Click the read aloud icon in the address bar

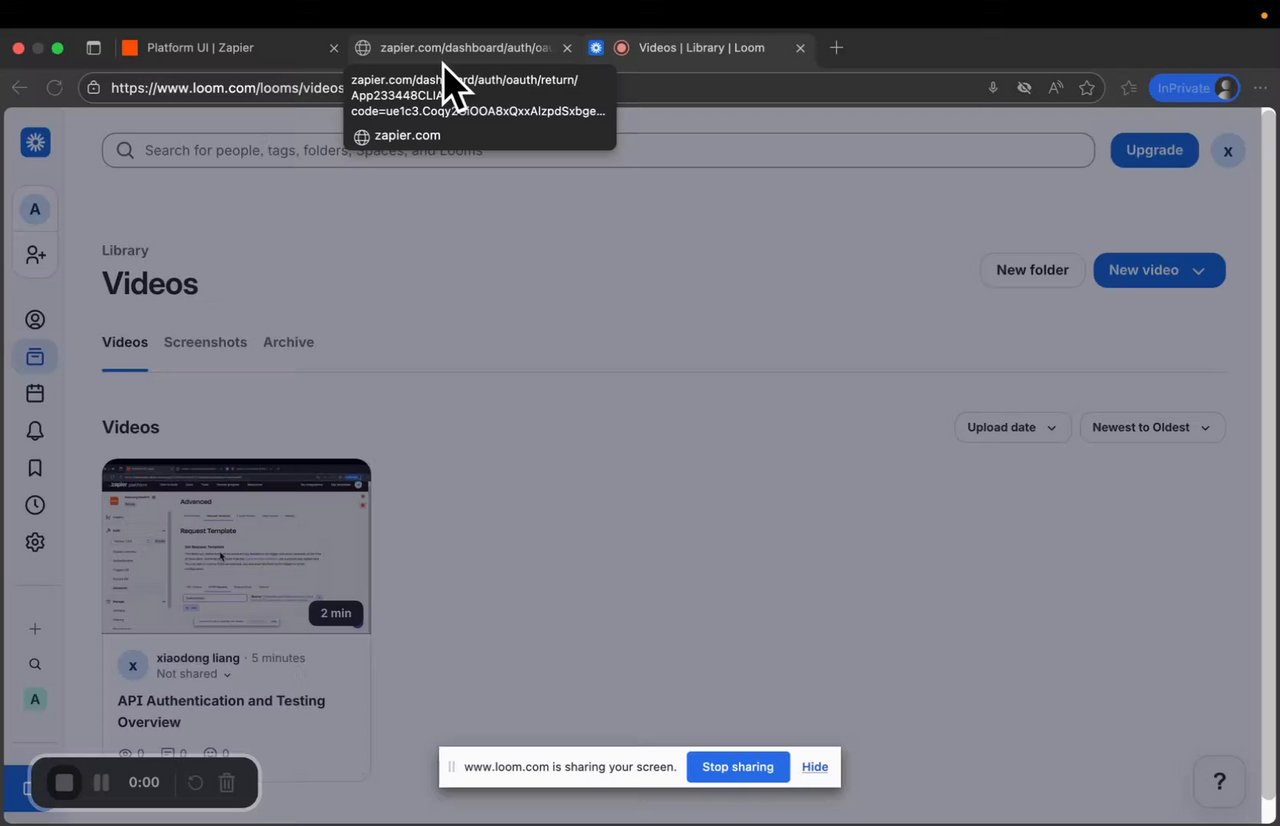click(x=1056, y=88)
